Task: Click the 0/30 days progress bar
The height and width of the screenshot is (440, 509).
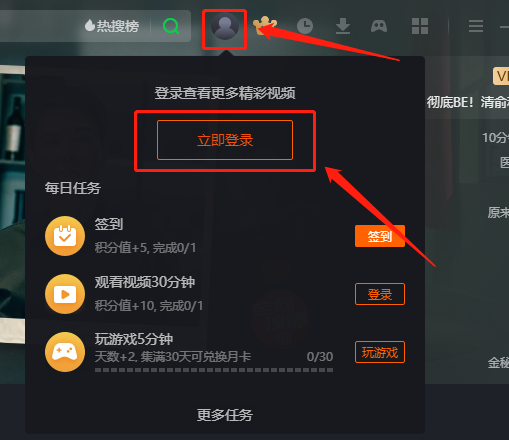Action: [x=214, y=370]
